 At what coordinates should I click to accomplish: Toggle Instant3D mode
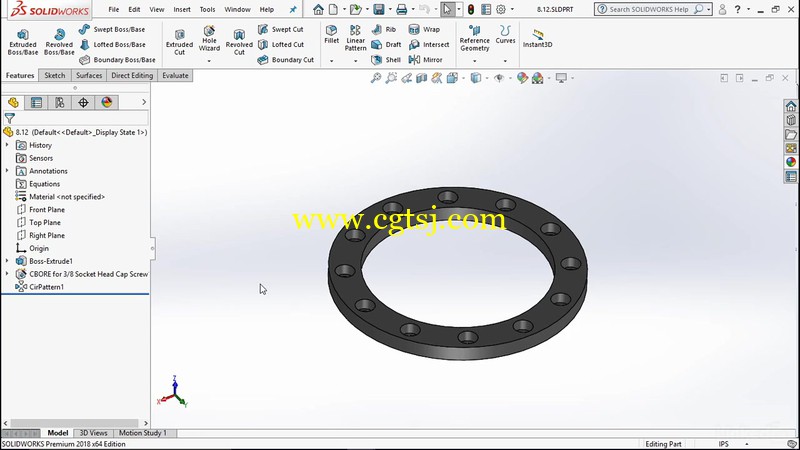point(537,38)
